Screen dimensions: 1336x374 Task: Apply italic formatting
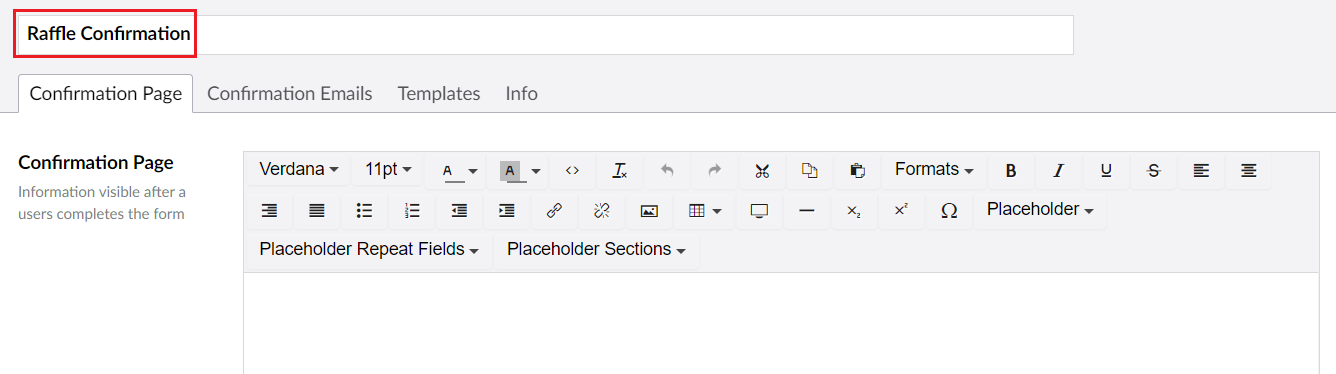(x=1058, y=171)
